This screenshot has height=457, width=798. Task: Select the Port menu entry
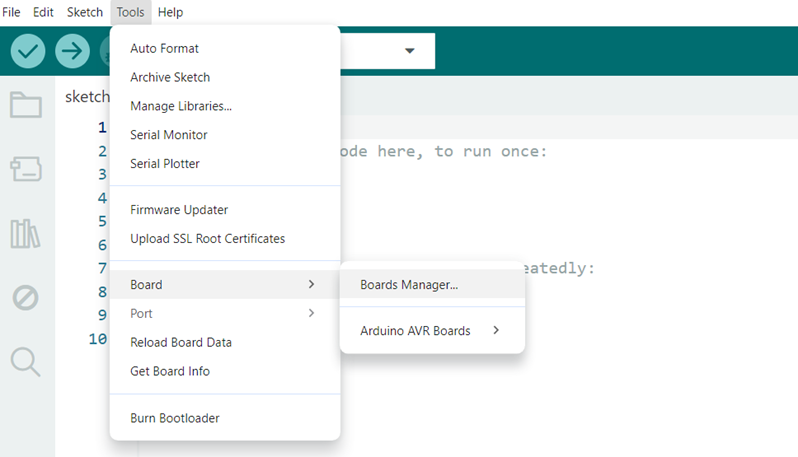[x=225, y=313]
